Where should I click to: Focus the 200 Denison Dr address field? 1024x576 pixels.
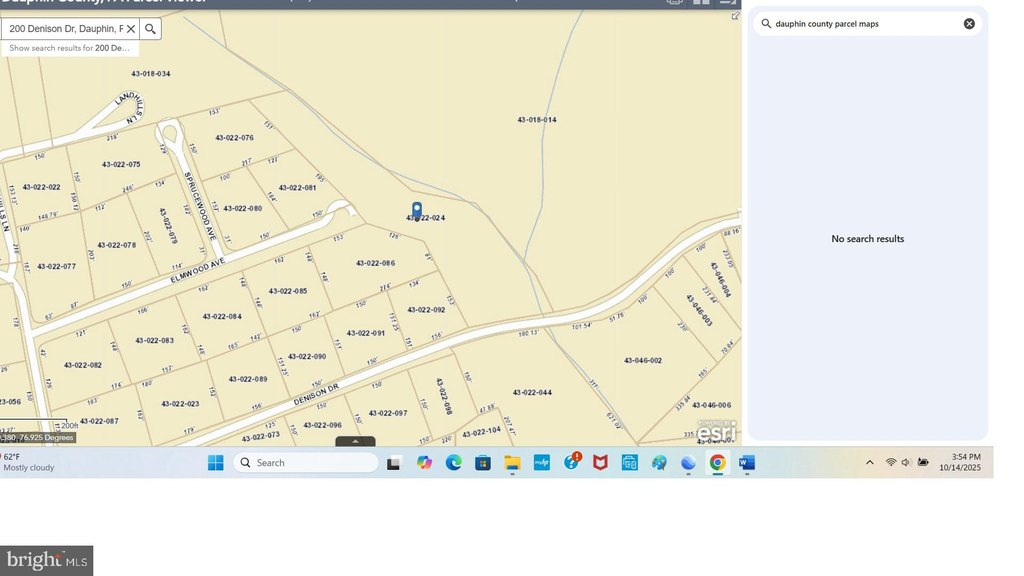[65, 29]
